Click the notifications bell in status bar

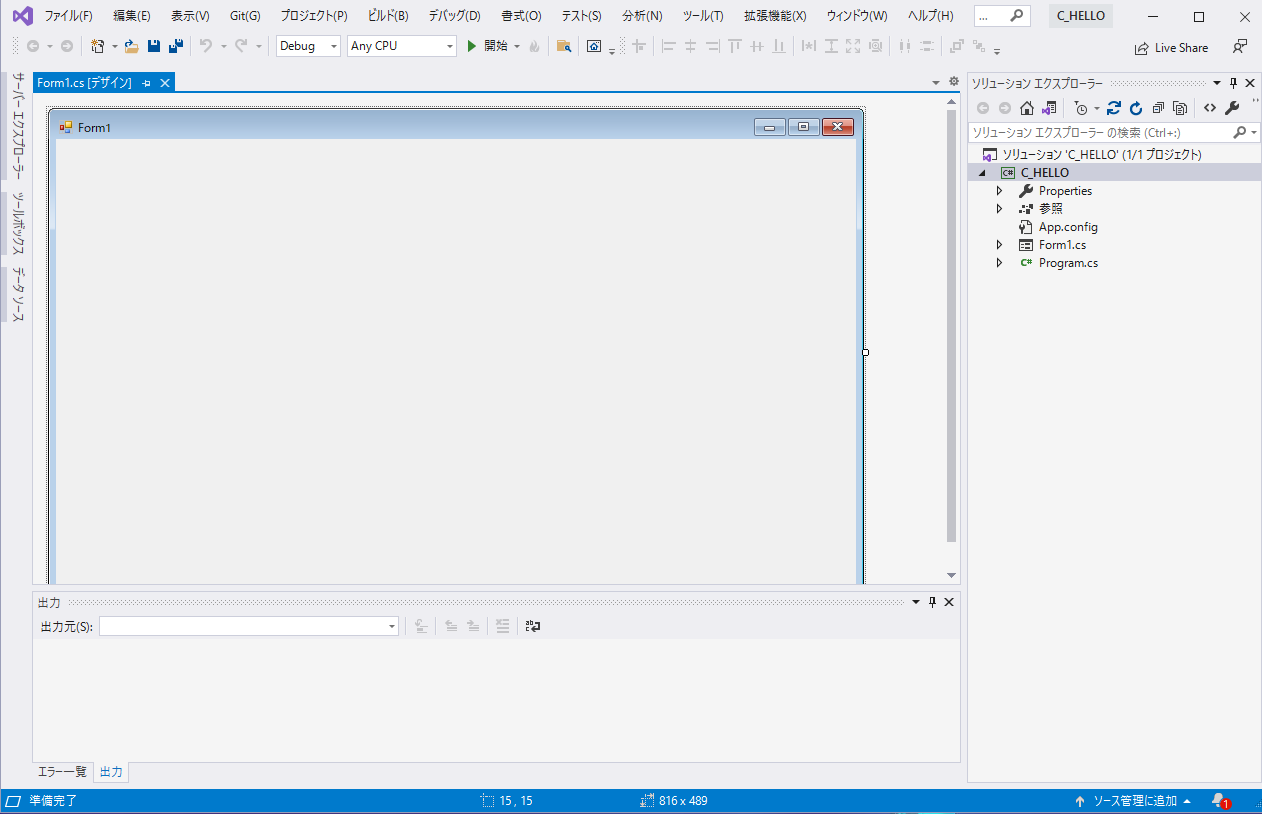click(1218, 801)
